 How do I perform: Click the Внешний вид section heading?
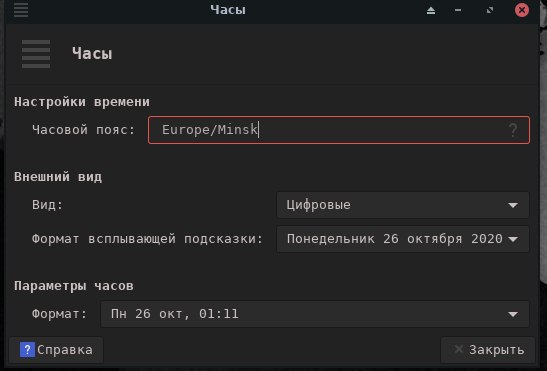pos(58,177)
